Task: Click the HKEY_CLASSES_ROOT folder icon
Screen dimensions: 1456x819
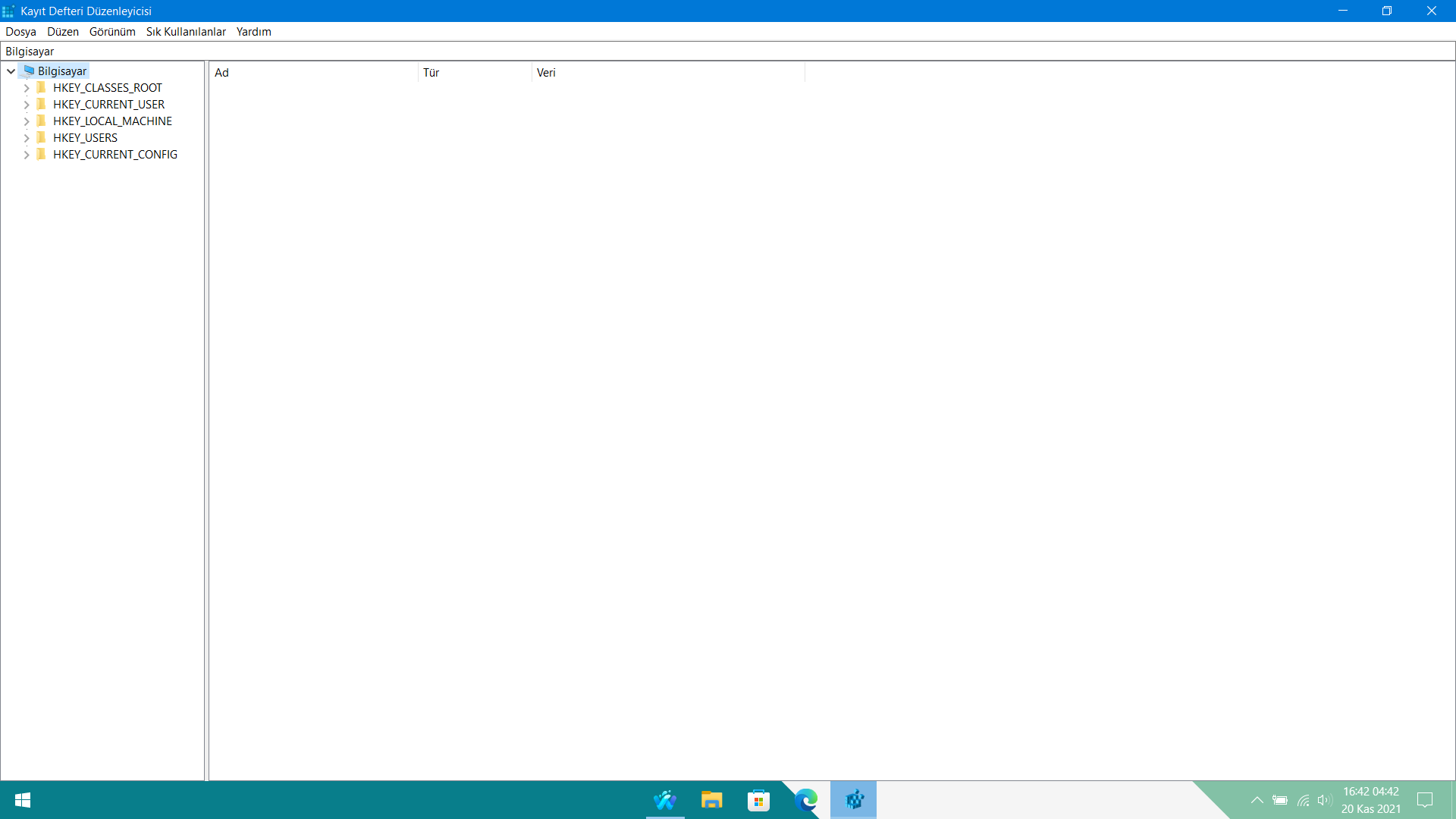Action: pyautogui.click(x=42, y=88)
